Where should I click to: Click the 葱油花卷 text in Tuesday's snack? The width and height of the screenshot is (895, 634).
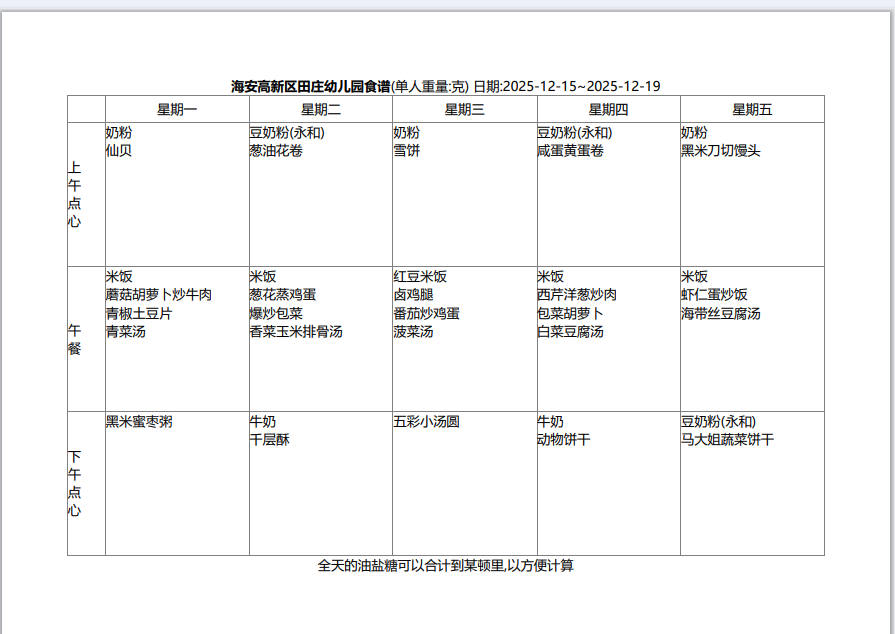click(281, 152)
